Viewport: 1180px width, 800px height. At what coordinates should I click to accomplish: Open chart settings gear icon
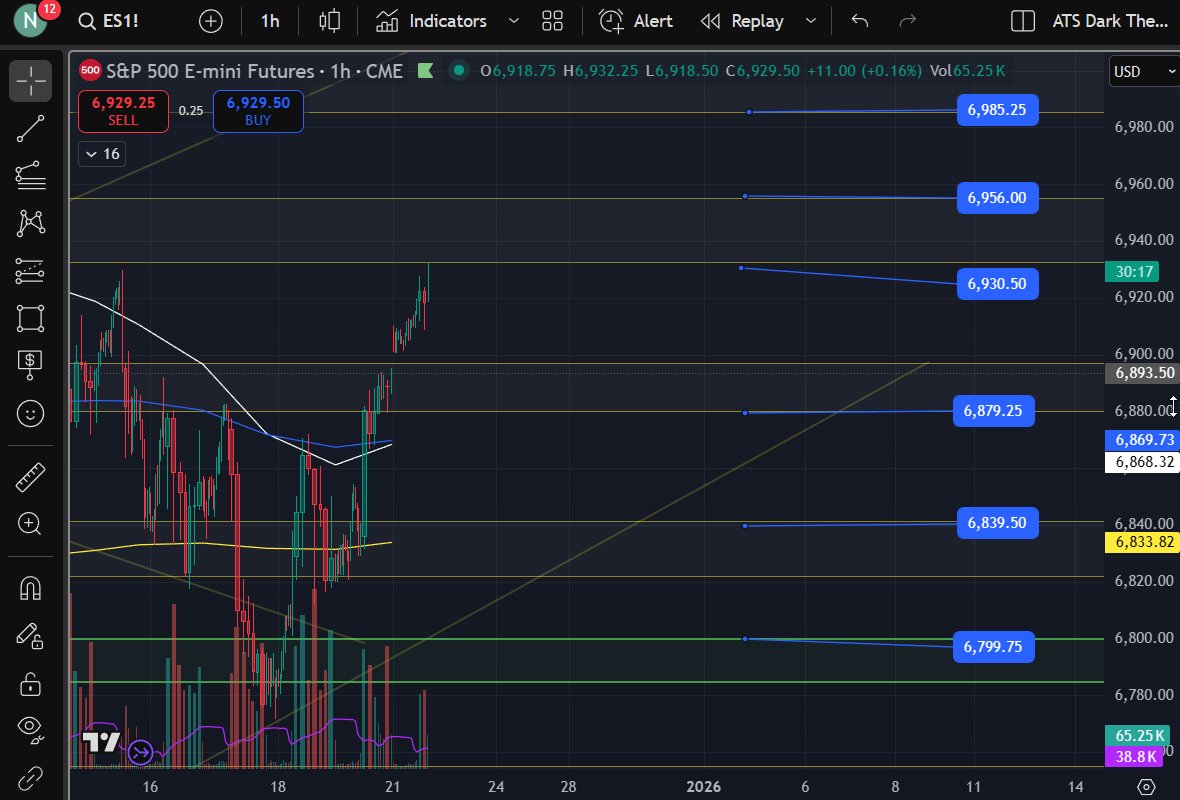[1146, 787]
